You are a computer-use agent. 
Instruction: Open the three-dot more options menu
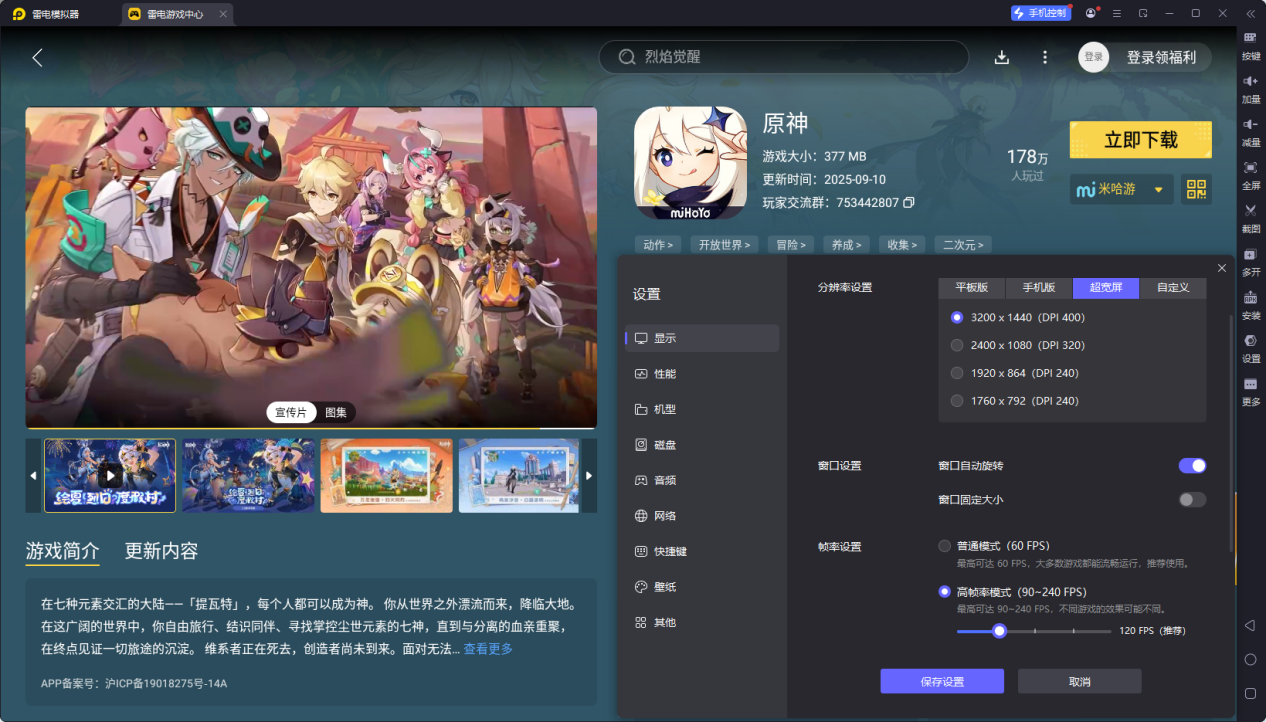(x=1045, y=58)
